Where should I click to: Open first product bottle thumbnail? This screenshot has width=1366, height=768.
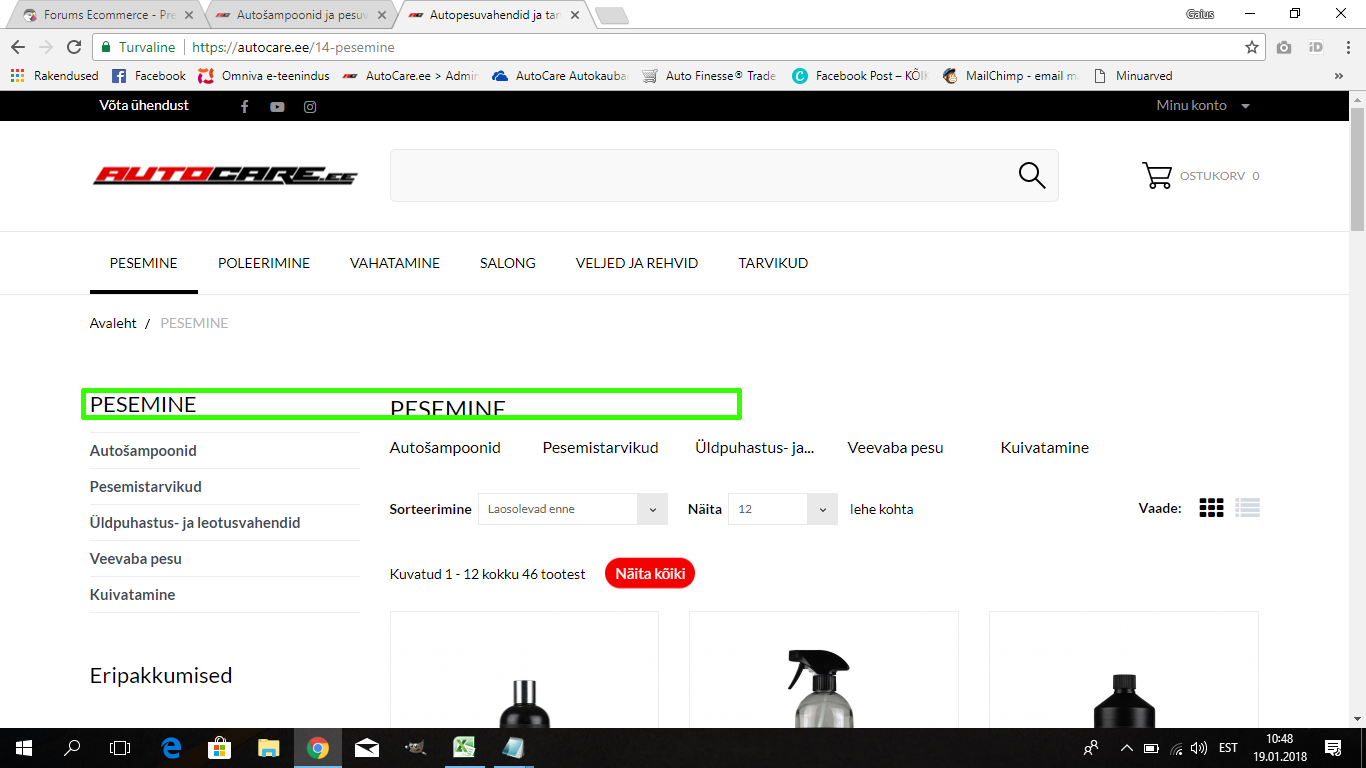click(524, 670)
